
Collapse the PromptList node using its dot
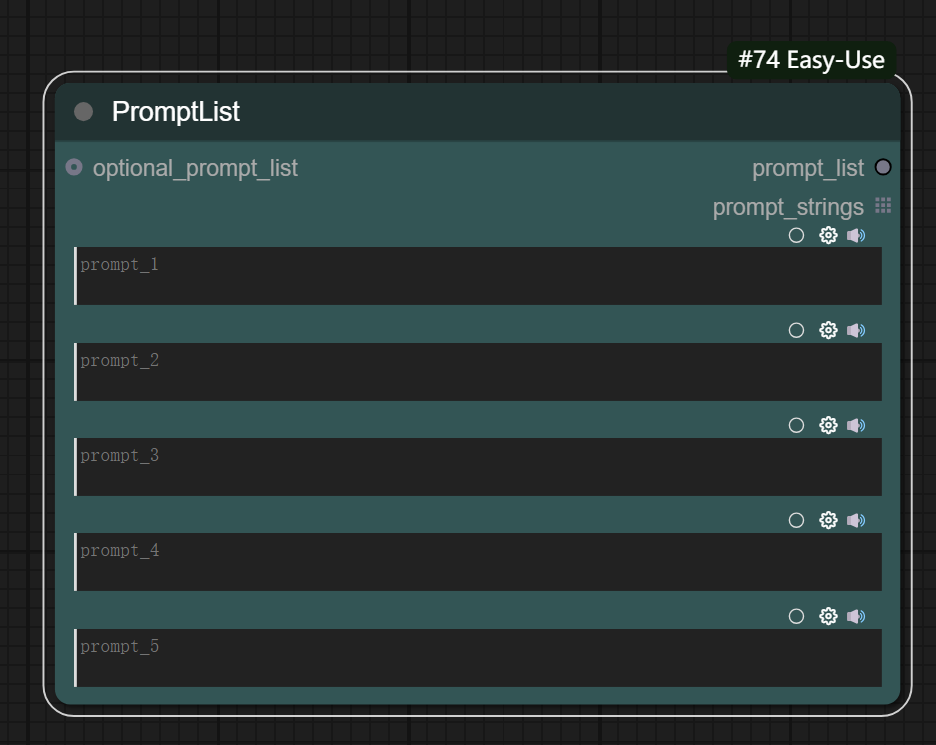[x=84, y=112]
